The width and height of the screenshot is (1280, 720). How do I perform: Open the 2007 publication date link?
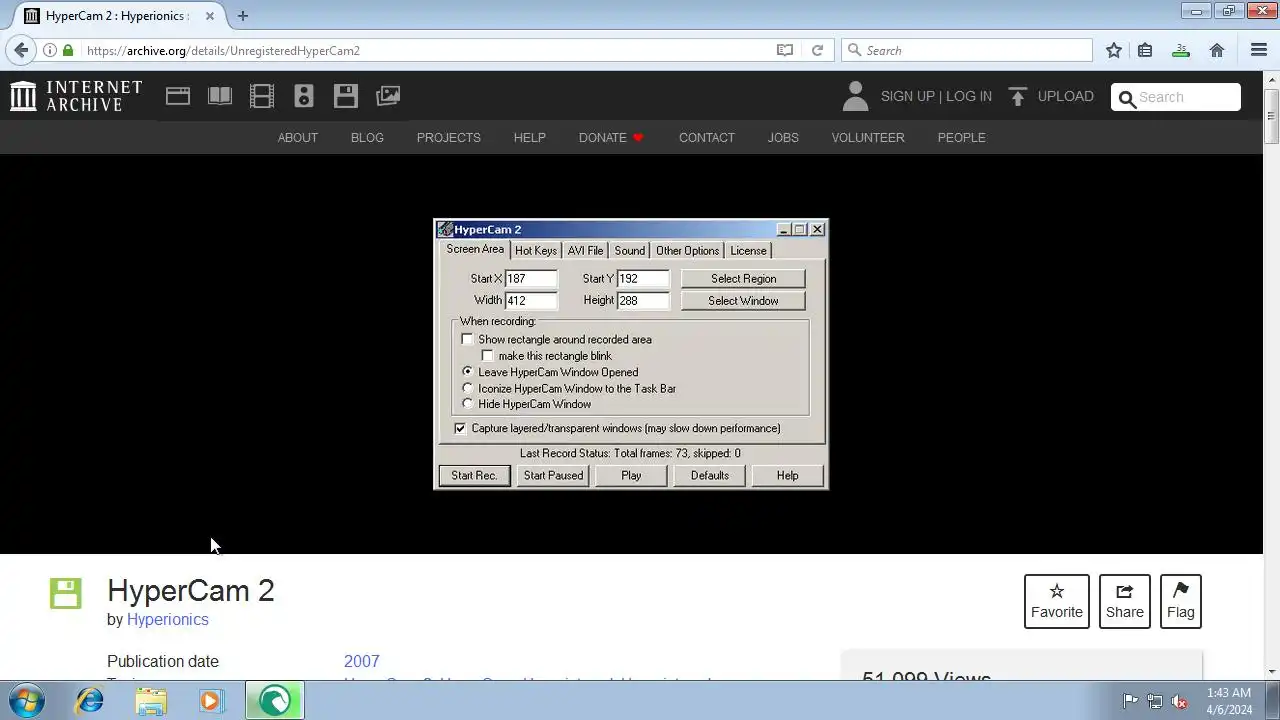pos(361,661)
